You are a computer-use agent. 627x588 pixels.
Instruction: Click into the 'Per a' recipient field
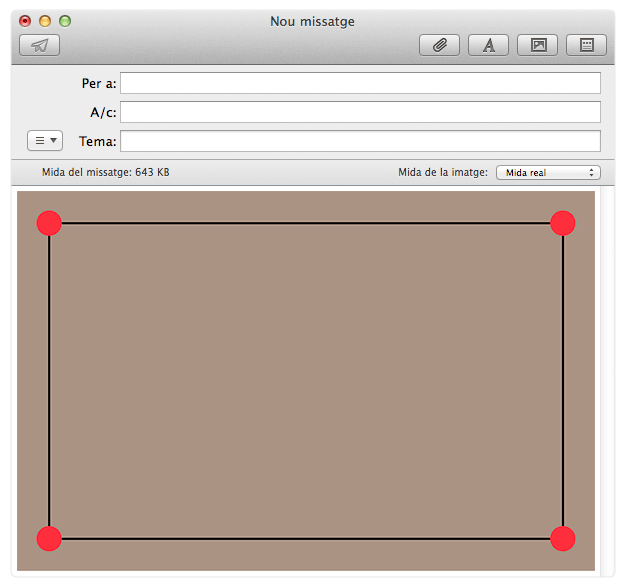[360, 83]
